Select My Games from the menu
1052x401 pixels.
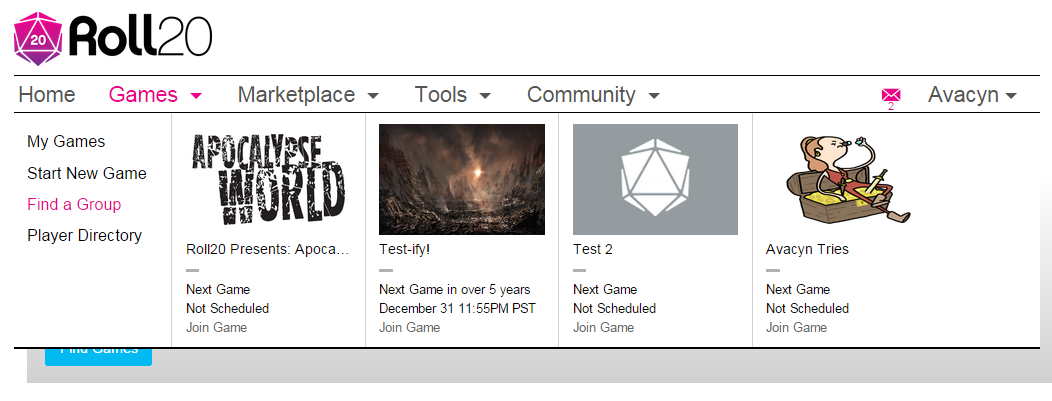[x=66, y=142]
